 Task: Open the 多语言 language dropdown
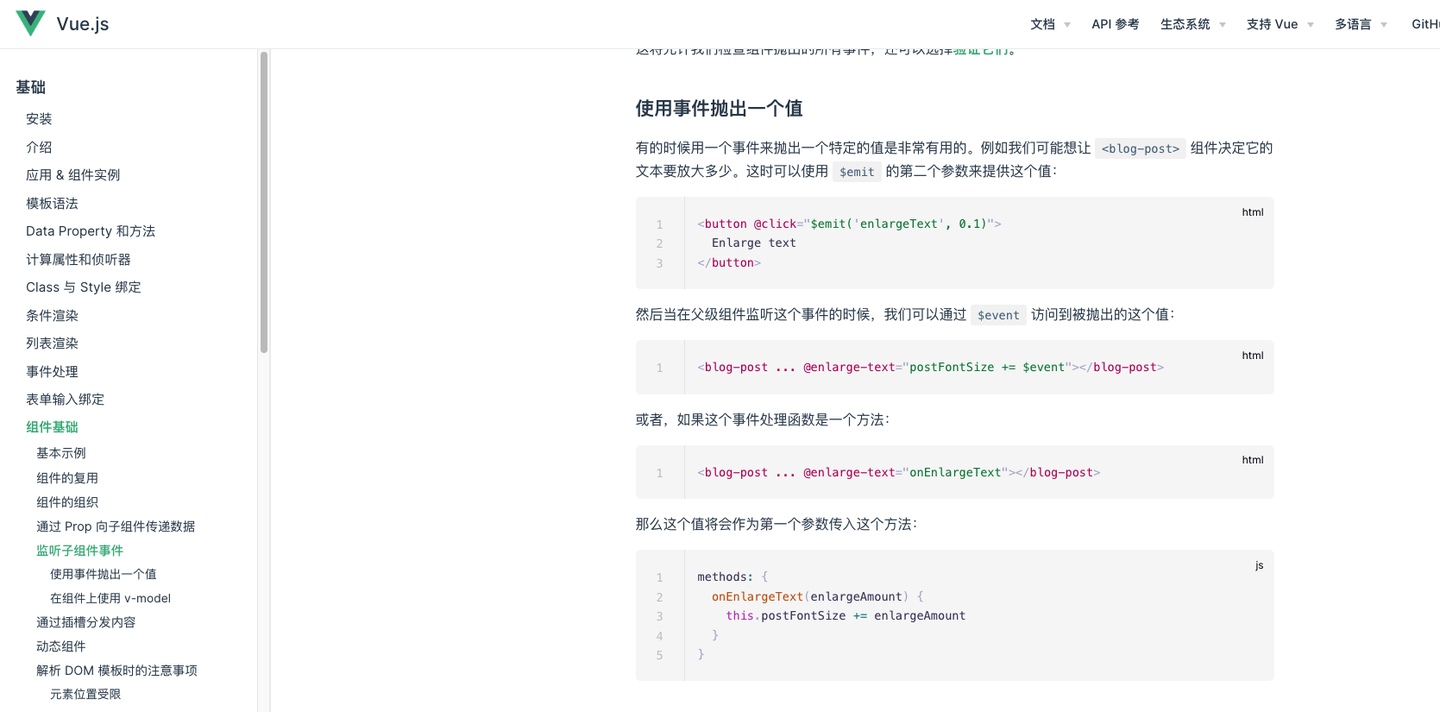1361,24
